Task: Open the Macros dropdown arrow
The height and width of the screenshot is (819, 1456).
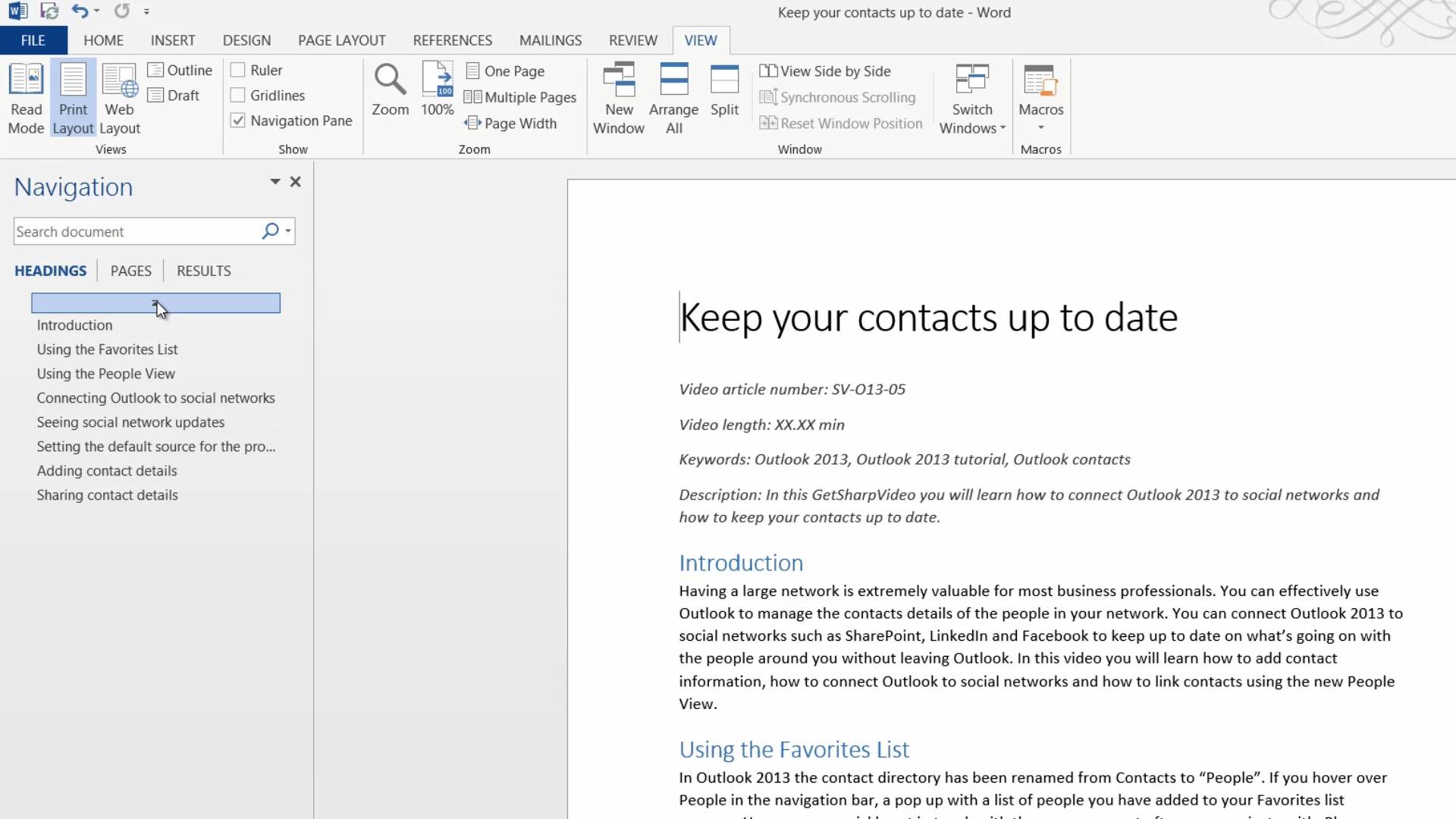Action: click(1040, 127)
